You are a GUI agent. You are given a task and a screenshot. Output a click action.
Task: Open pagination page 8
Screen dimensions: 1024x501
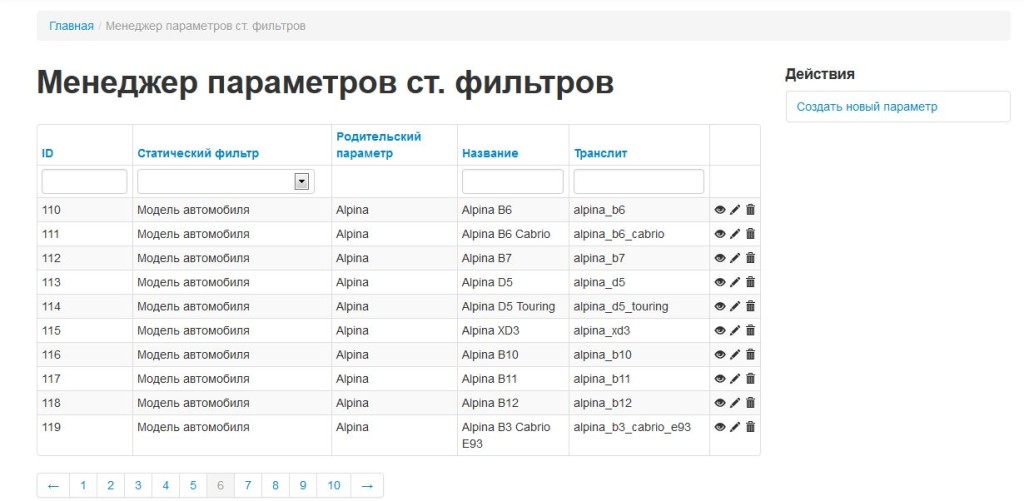(x=275, y=485)
